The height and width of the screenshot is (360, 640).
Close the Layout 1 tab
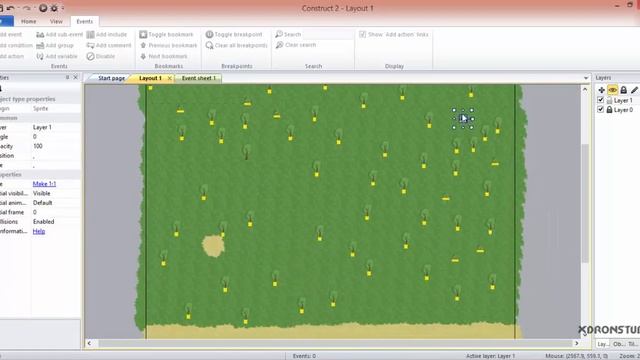pyautogui.click(x=169, y=78)
